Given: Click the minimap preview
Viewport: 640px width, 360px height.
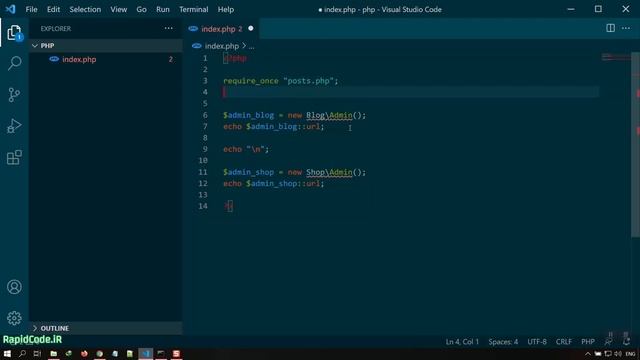Looking at the screenshot, I should pos(616,58).
